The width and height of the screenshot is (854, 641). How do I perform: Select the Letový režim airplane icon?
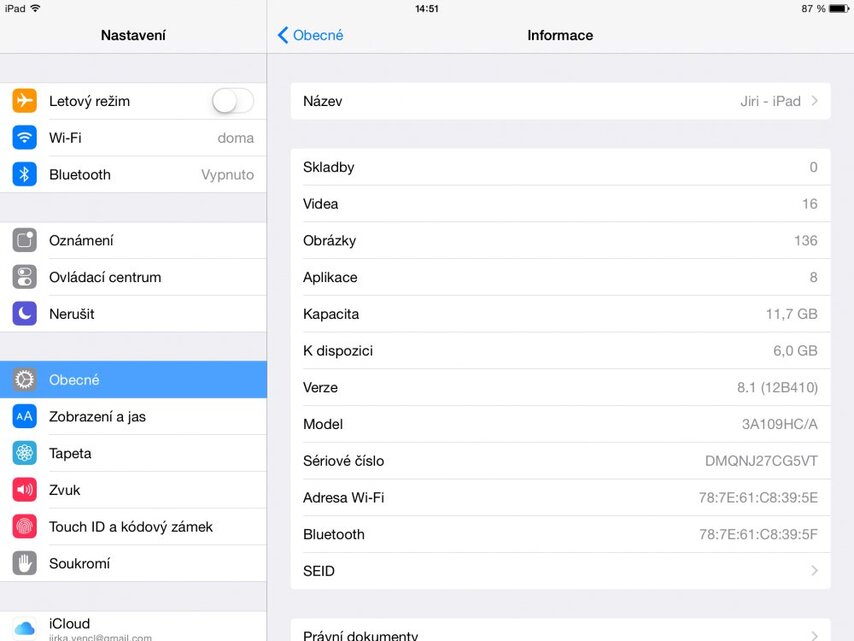click(x=24, y=100)
